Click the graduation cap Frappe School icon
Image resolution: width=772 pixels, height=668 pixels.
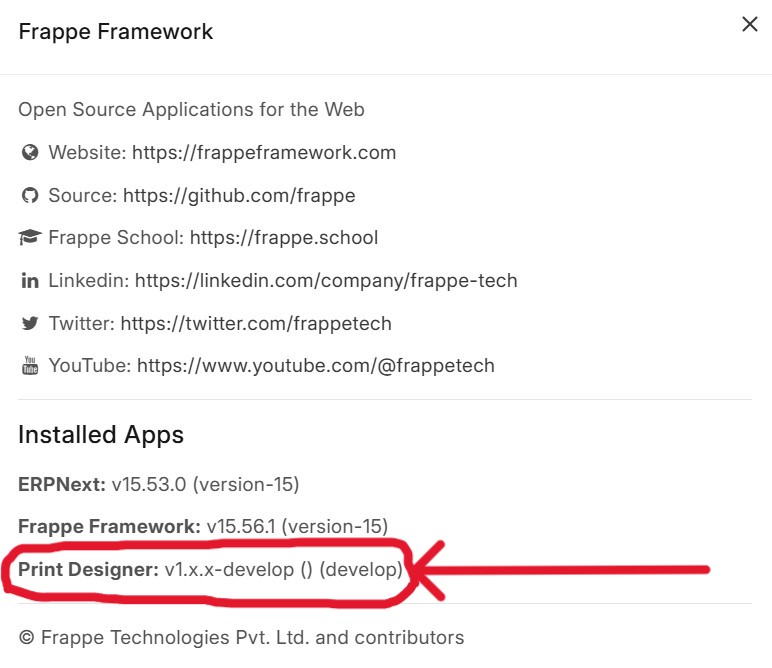coord(30,237)
